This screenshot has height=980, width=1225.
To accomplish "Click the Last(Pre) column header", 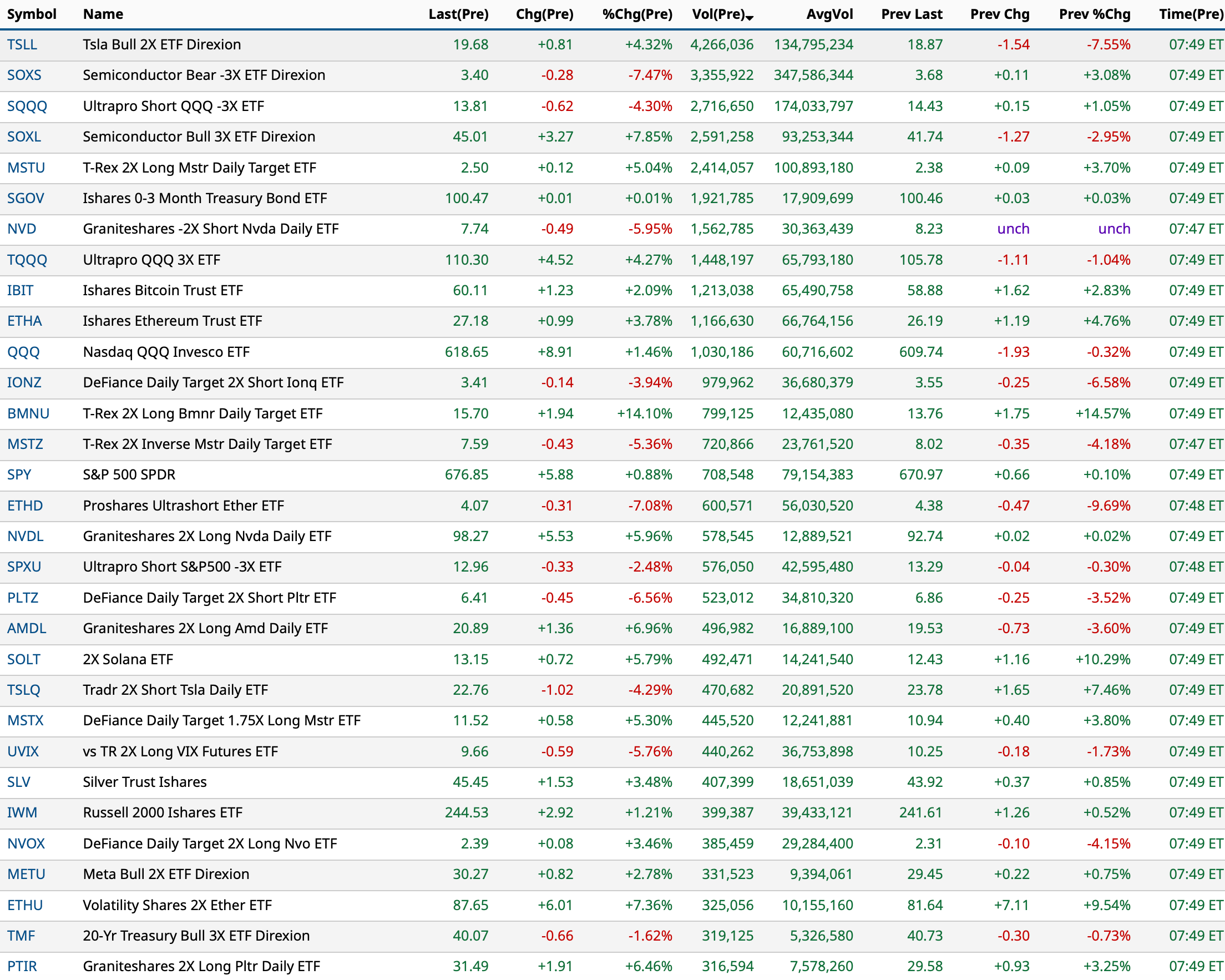I will (x=458, y=14).
